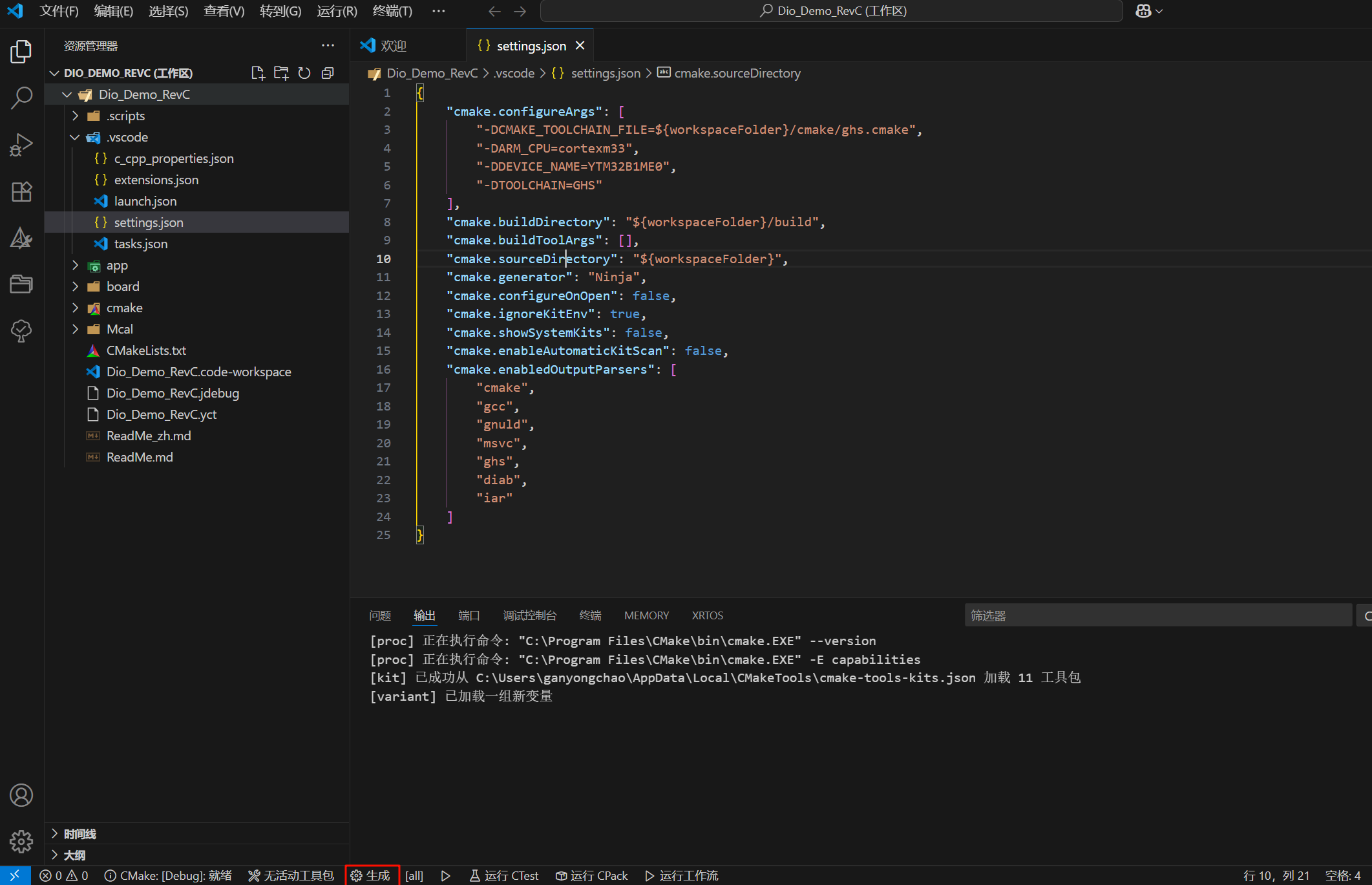Viewport: 1372px width, 885px height.
Task: Run the CMake workflow (运行工作流)
Action: click(x=682, y=875)
